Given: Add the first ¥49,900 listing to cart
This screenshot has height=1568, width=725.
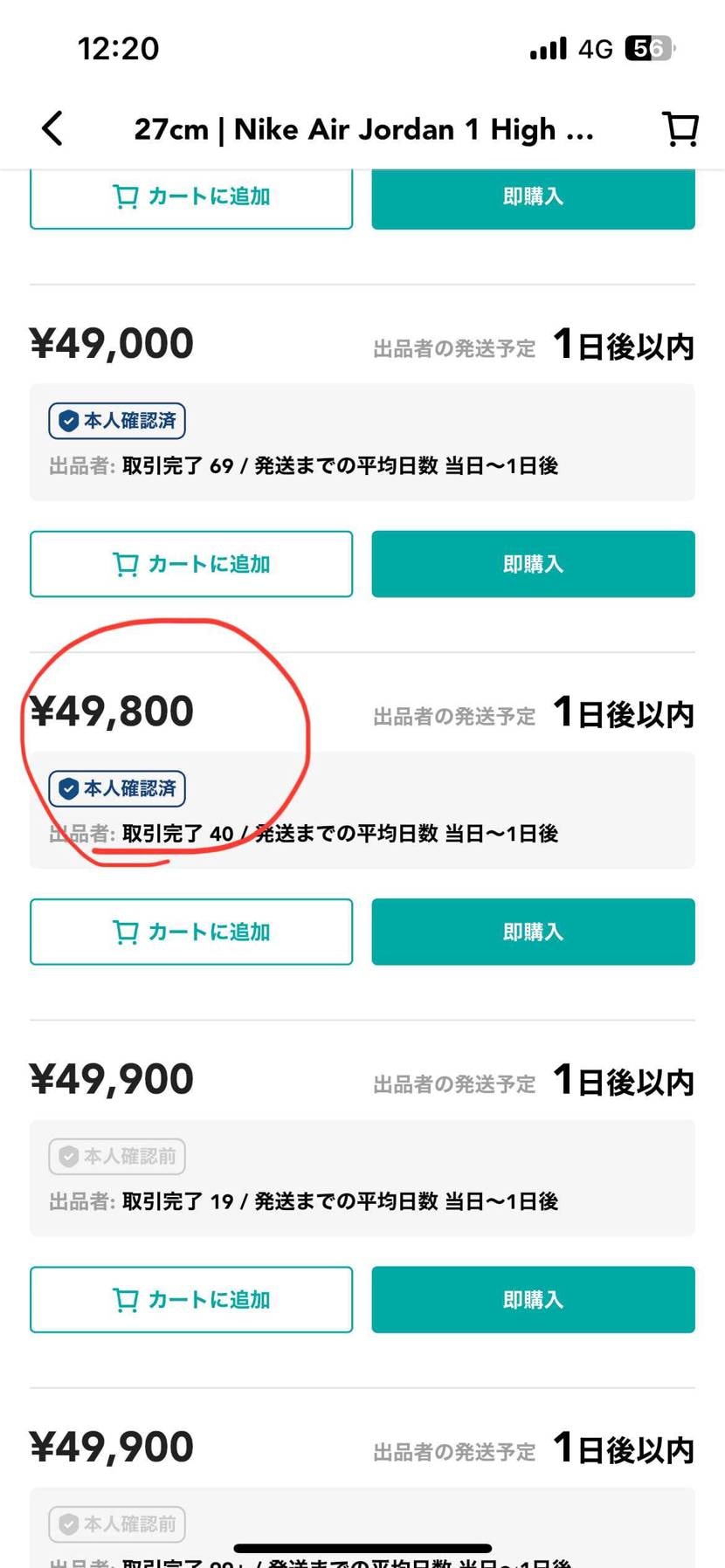Looking at the screenshot, I should (191, 1299).
